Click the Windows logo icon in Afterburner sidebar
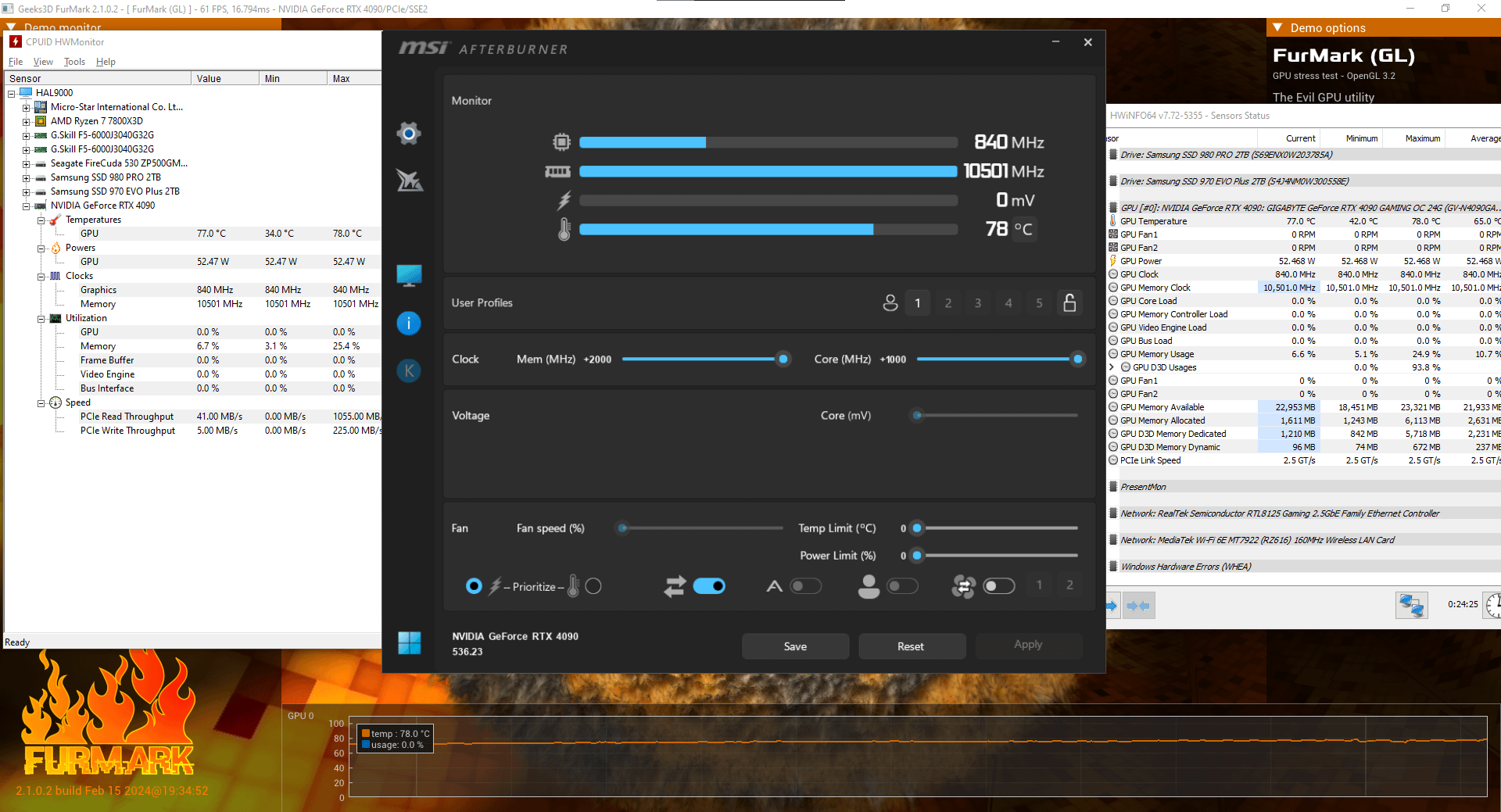The width and height of the screenshot is (1501, 812). coord(409,643)
